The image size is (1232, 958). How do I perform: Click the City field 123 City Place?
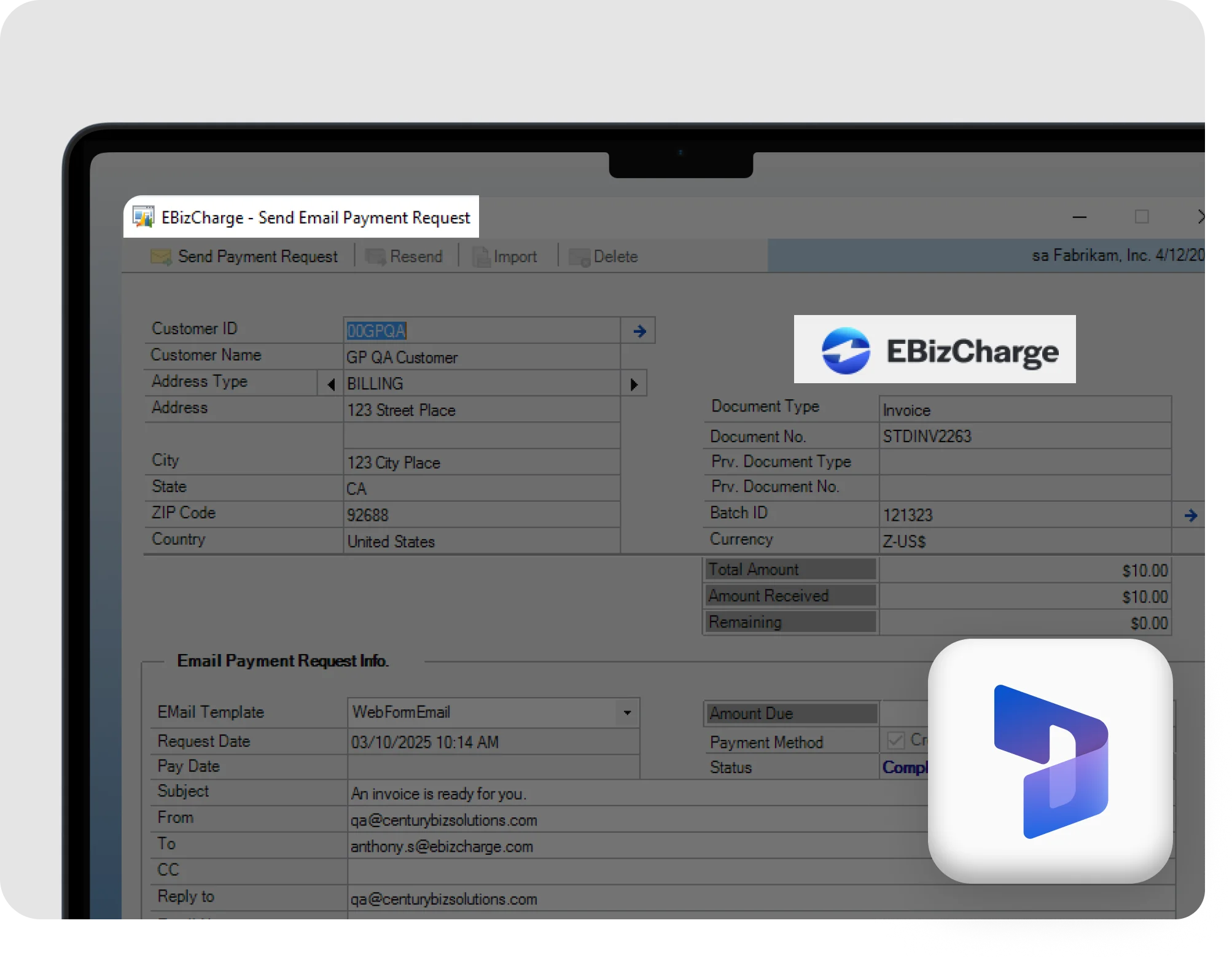[481, 462]
